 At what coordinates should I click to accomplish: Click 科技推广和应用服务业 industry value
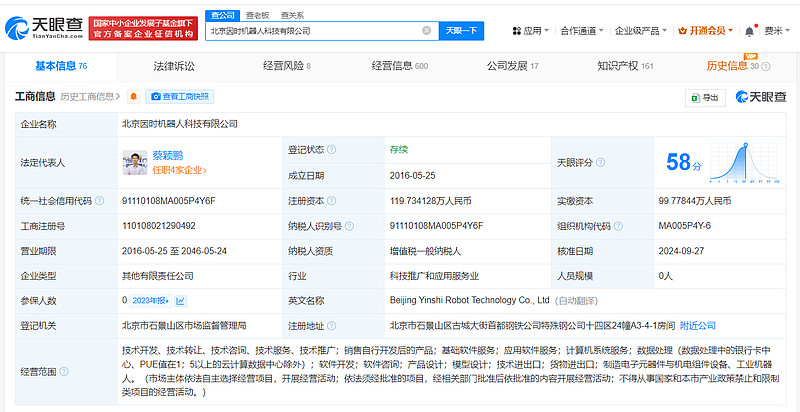point(434,276)
